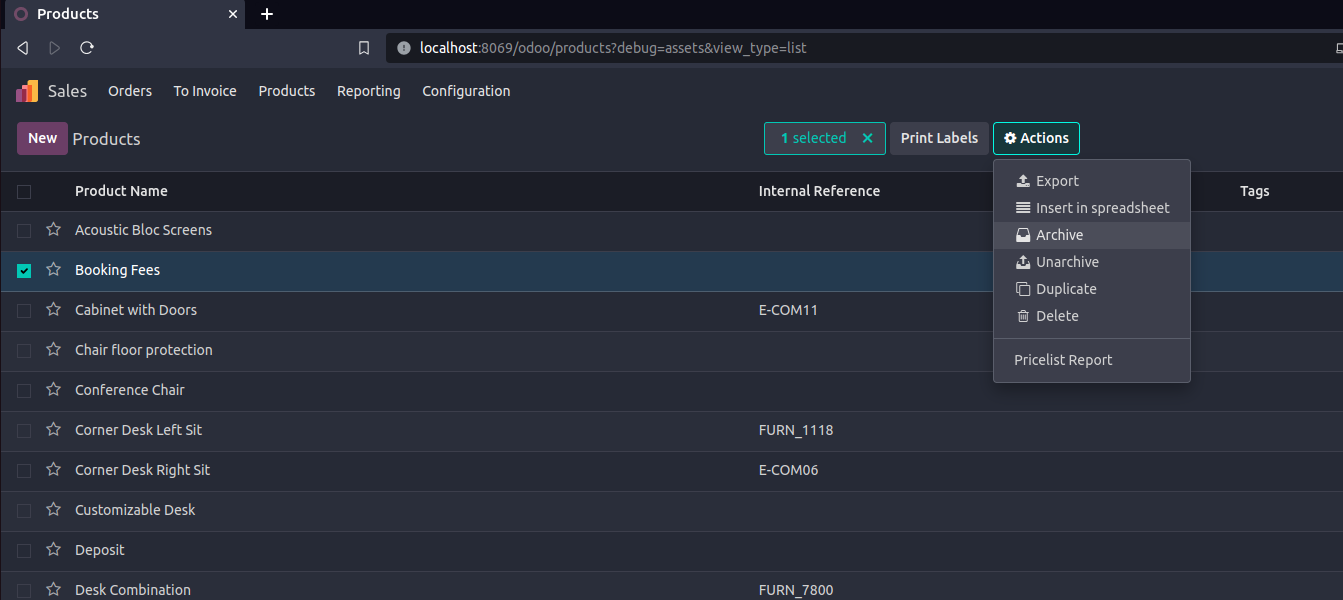Screen dimensions: 1343x600
Task: Sort by Product Name column header
Action: [121, 191]
